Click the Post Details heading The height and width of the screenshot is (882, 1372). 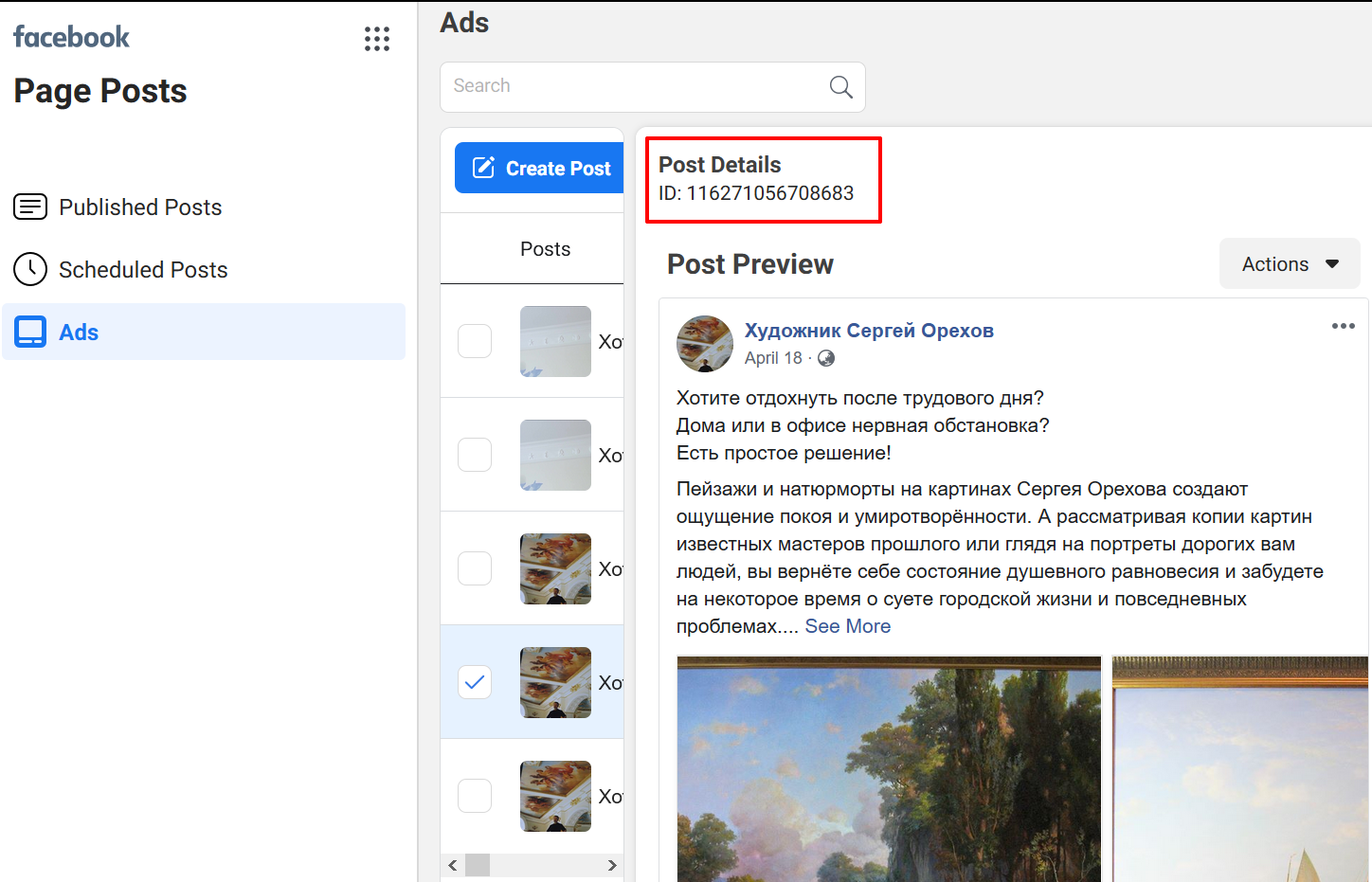click(x=720, y=165)
